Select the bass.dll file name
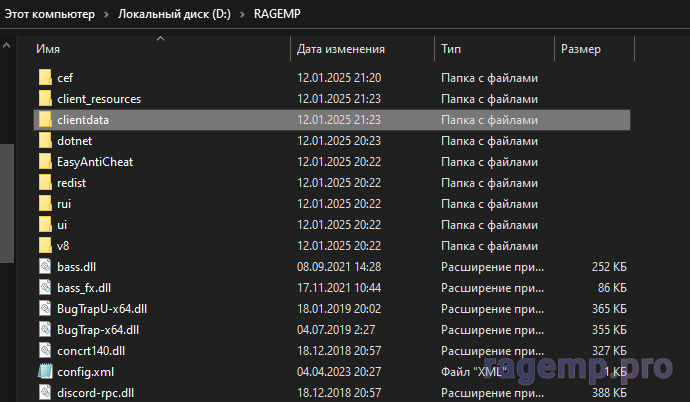This screenshot has width=690, height=402. pos(77,267)
